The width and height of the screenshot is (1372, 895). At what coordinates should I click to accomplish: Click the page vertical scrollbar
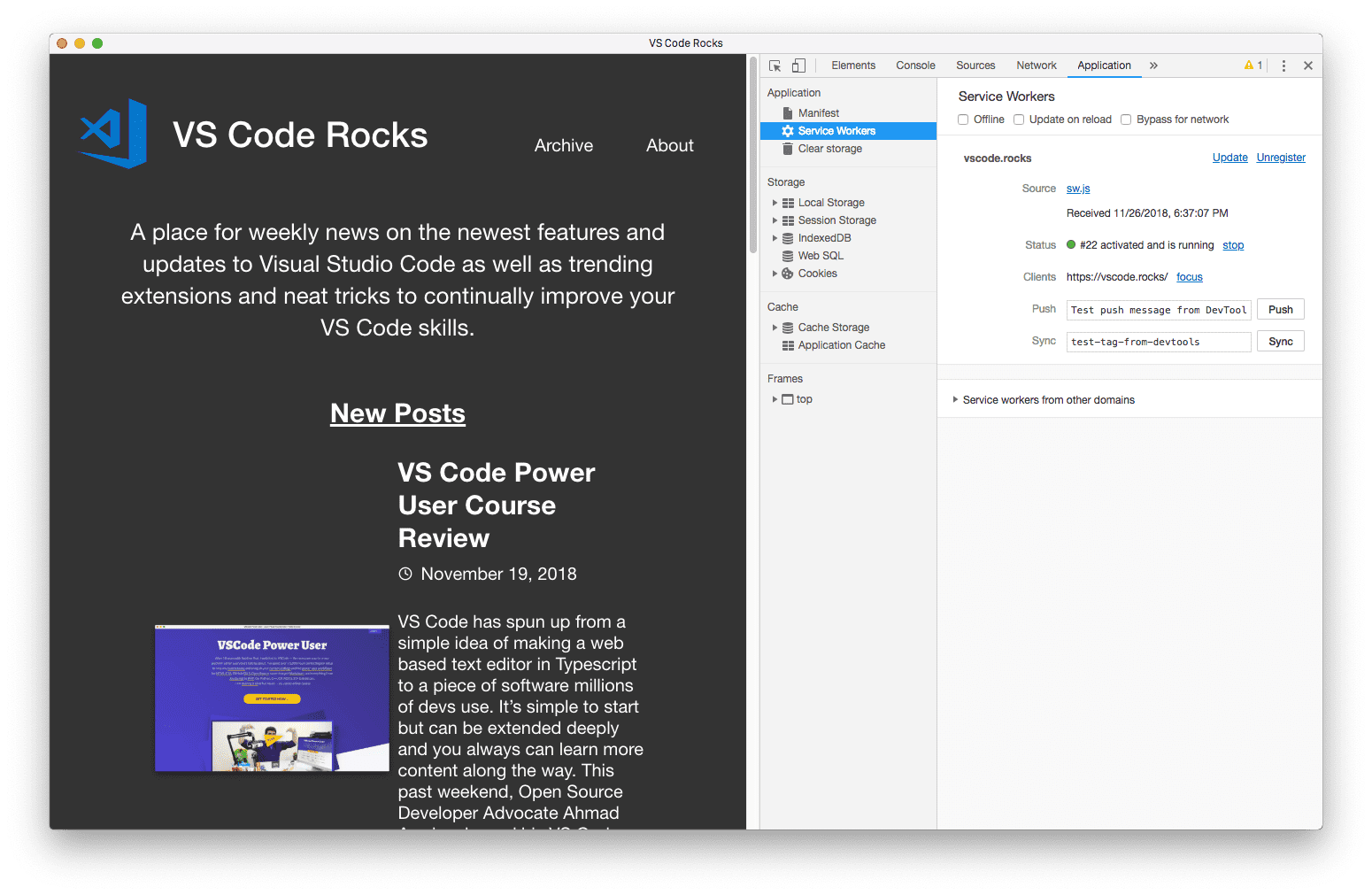(x=753, y=159)
